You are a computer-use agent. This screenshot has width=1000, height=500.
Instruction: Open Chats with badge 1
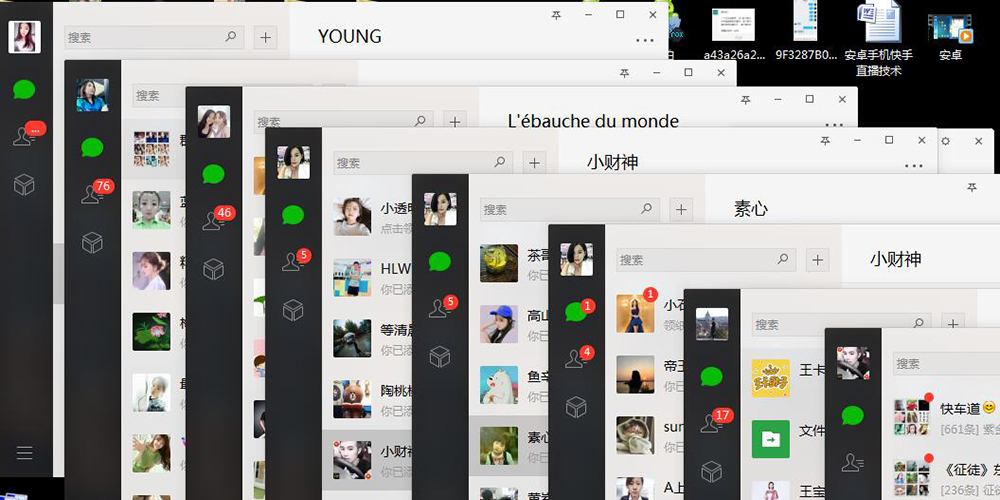coord(578,311)
